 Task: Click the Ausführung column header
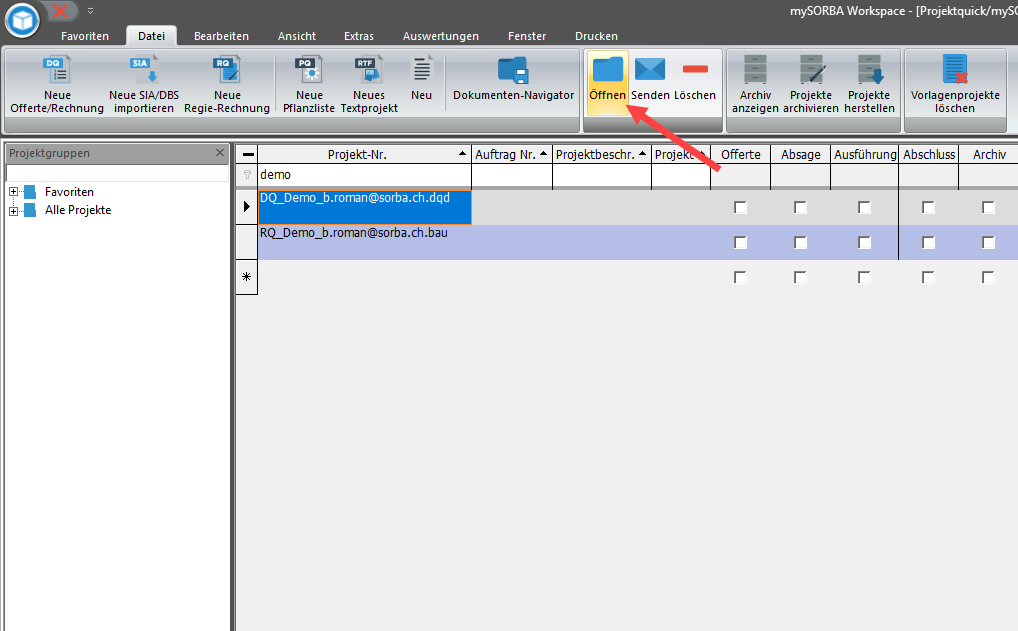[x=865, y=155]
